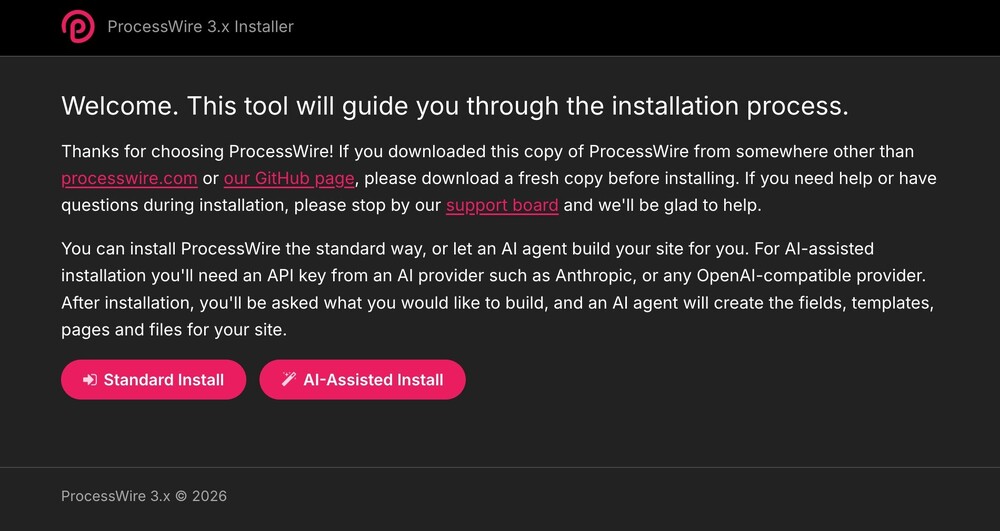Click the © copyright symbol in the footer

coord(180,496)
